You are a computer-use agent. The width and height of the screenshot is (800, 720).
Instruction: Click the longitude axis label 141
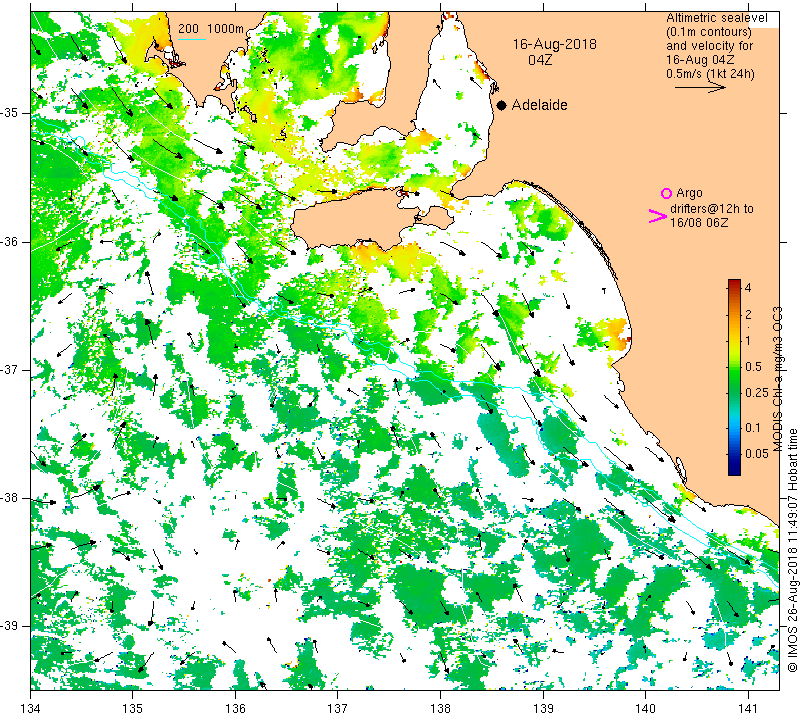click(x=748, y=708)
